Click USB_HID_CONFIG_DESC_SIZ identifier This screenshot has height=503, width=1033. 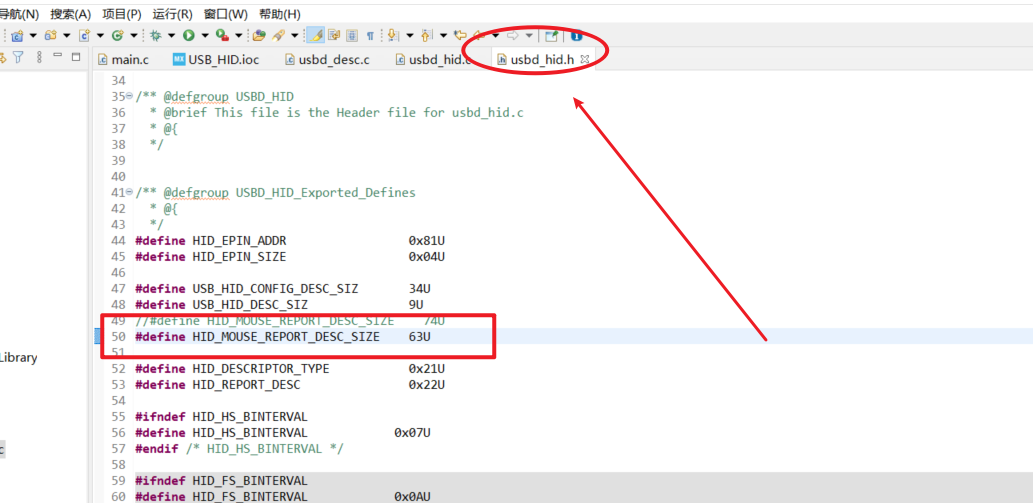click(275, 289)
